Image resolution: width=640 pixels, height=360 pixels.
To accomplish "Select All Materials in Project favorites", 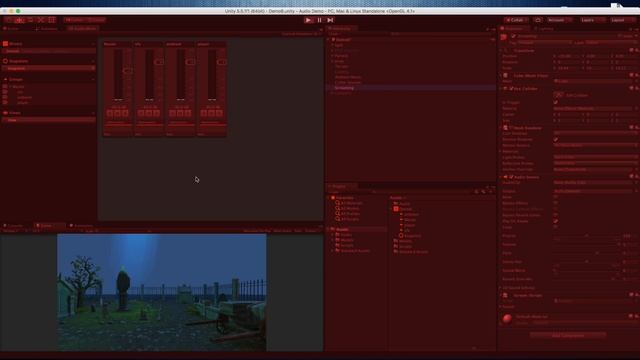I will point(351,203).
